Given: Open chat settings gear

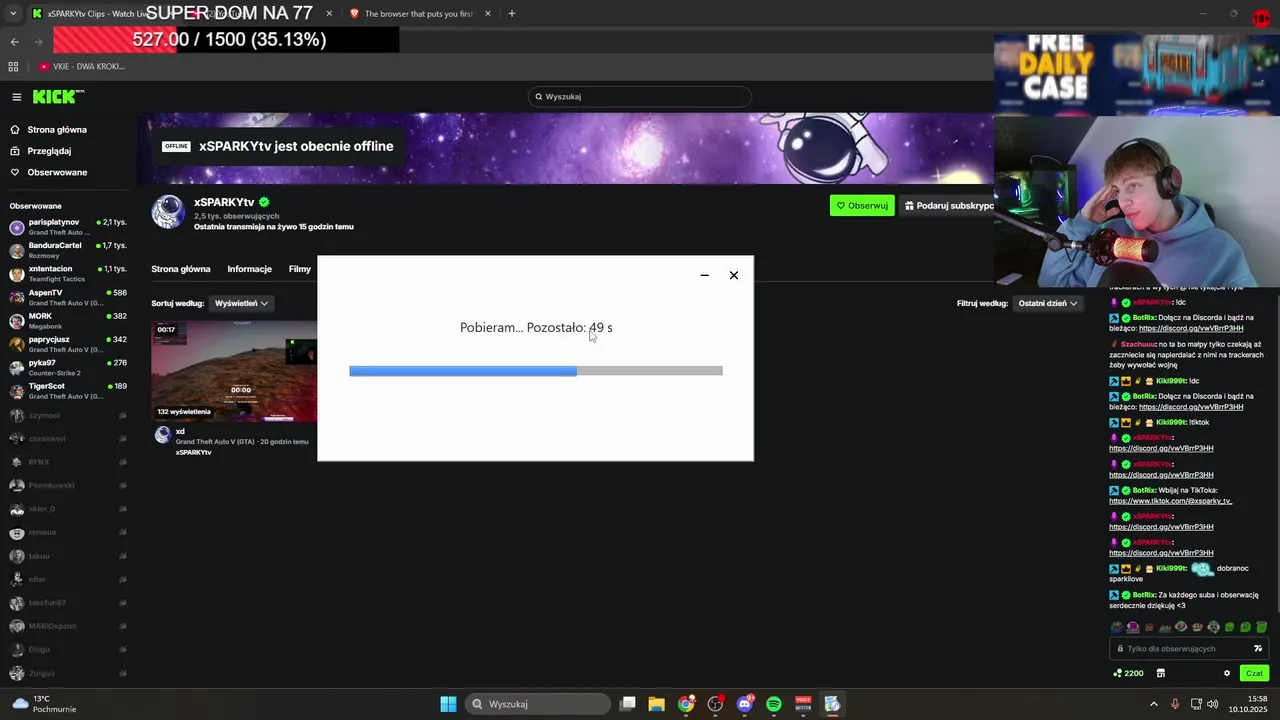Looking at the screenshot, I should (1227, 673).
